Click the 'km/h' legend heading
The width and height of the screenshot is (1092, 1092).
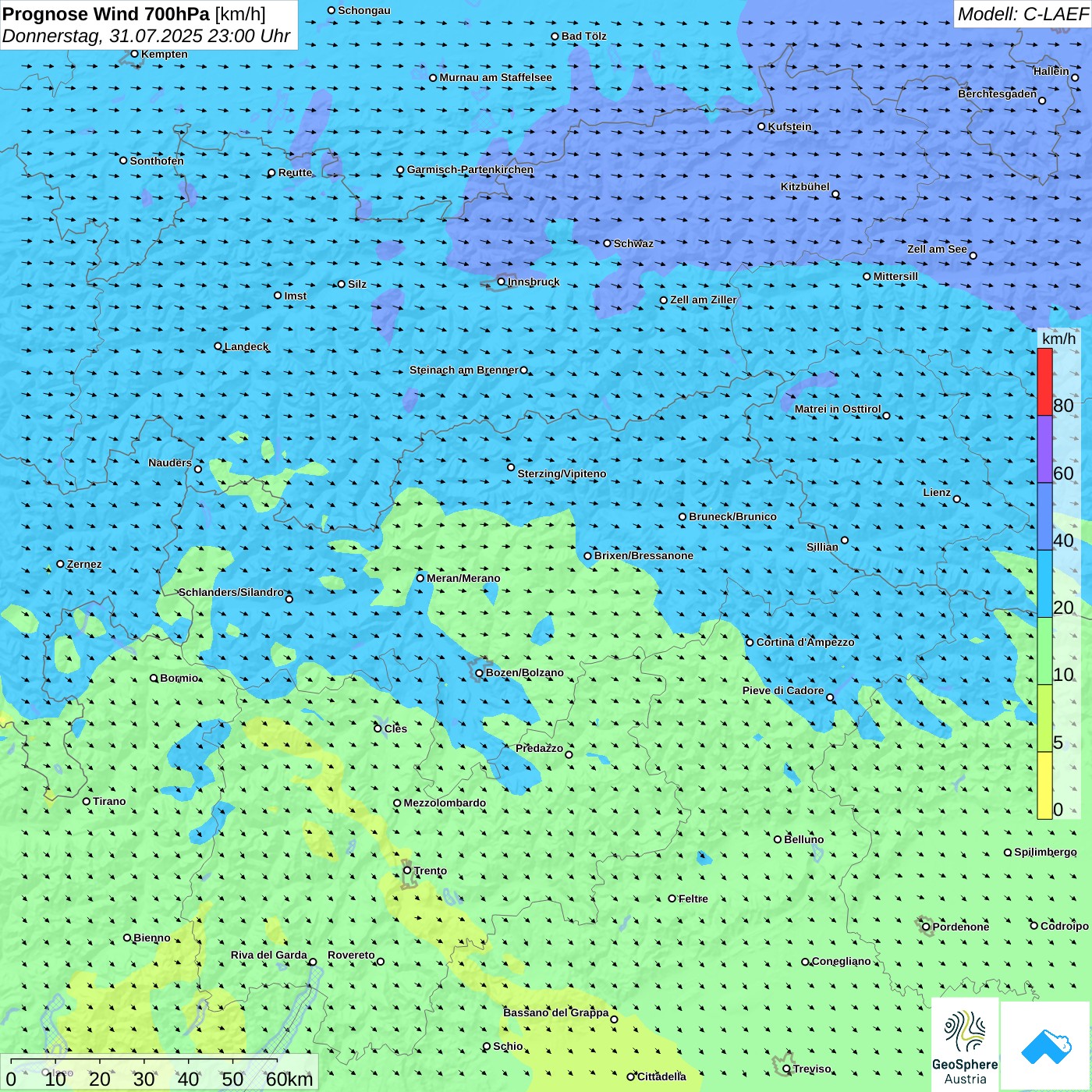1058,339
